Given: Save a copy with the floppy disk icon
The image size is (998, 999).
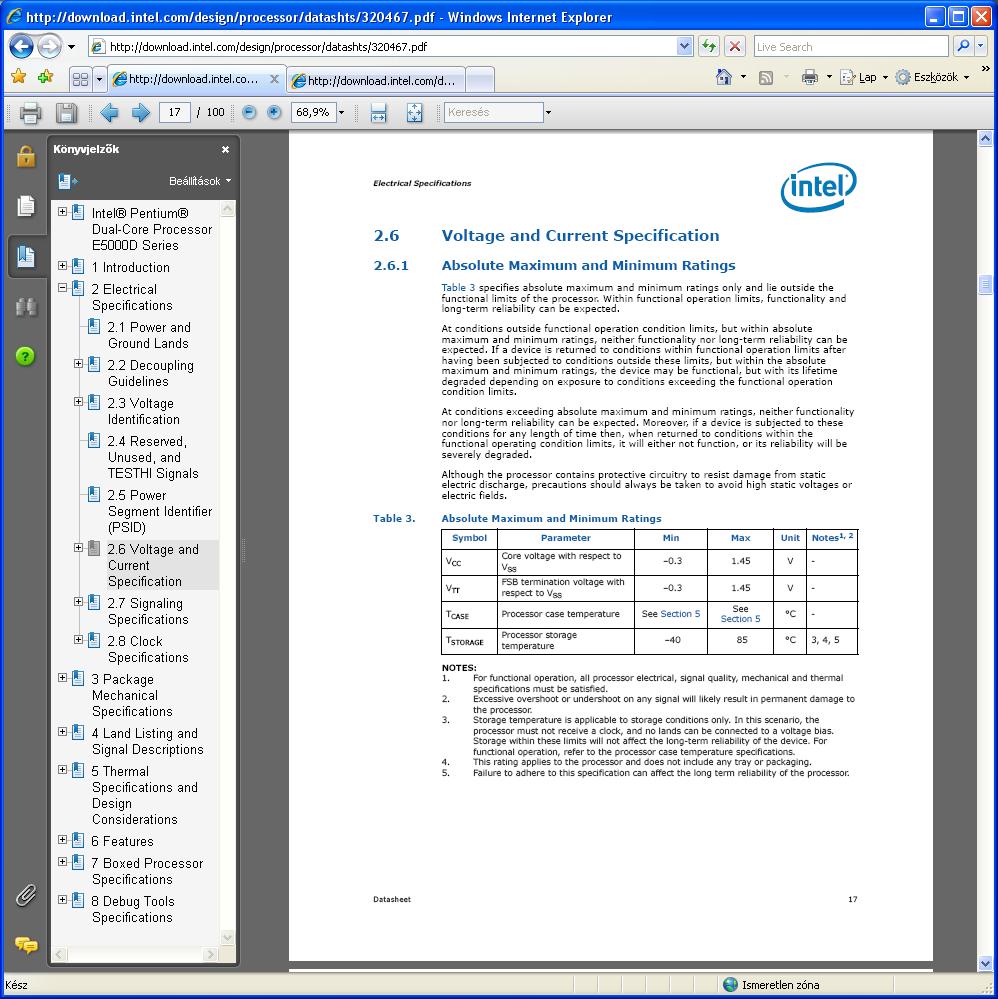Looking at the screenshot, I should tap(66, 113).
